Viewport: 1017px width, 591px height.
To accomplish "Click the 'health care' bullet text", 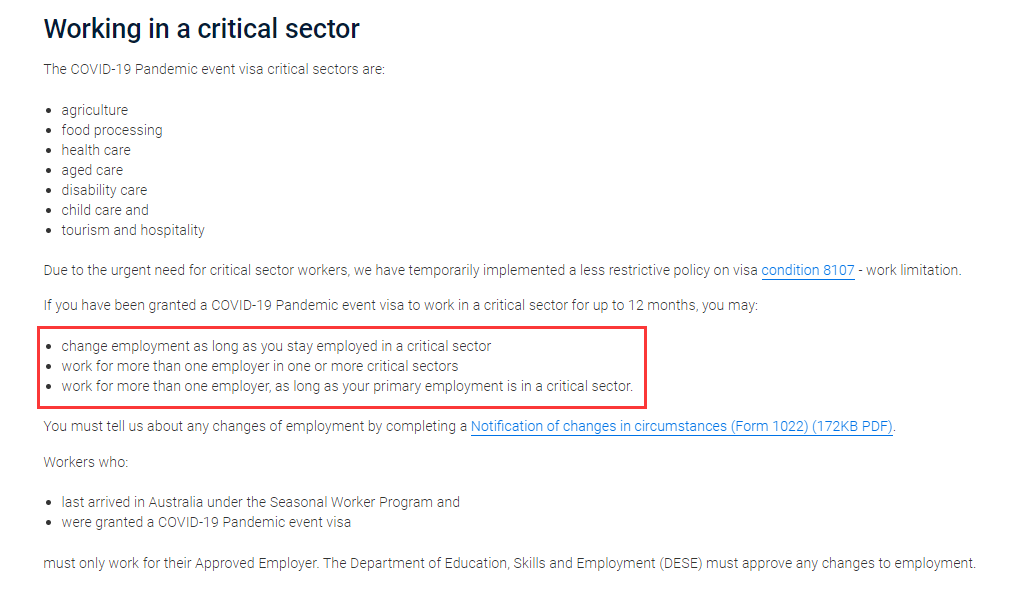I will pyautogui.click(x=96, y=150).
